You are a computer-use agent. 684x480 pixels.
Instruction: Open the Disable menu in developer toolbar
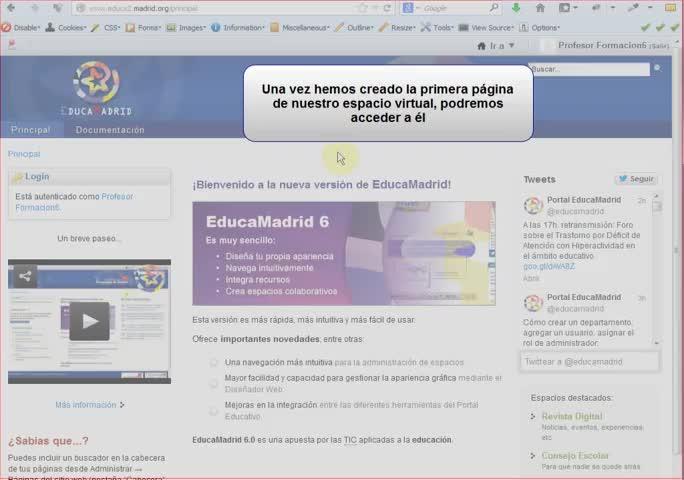(21, 27)
